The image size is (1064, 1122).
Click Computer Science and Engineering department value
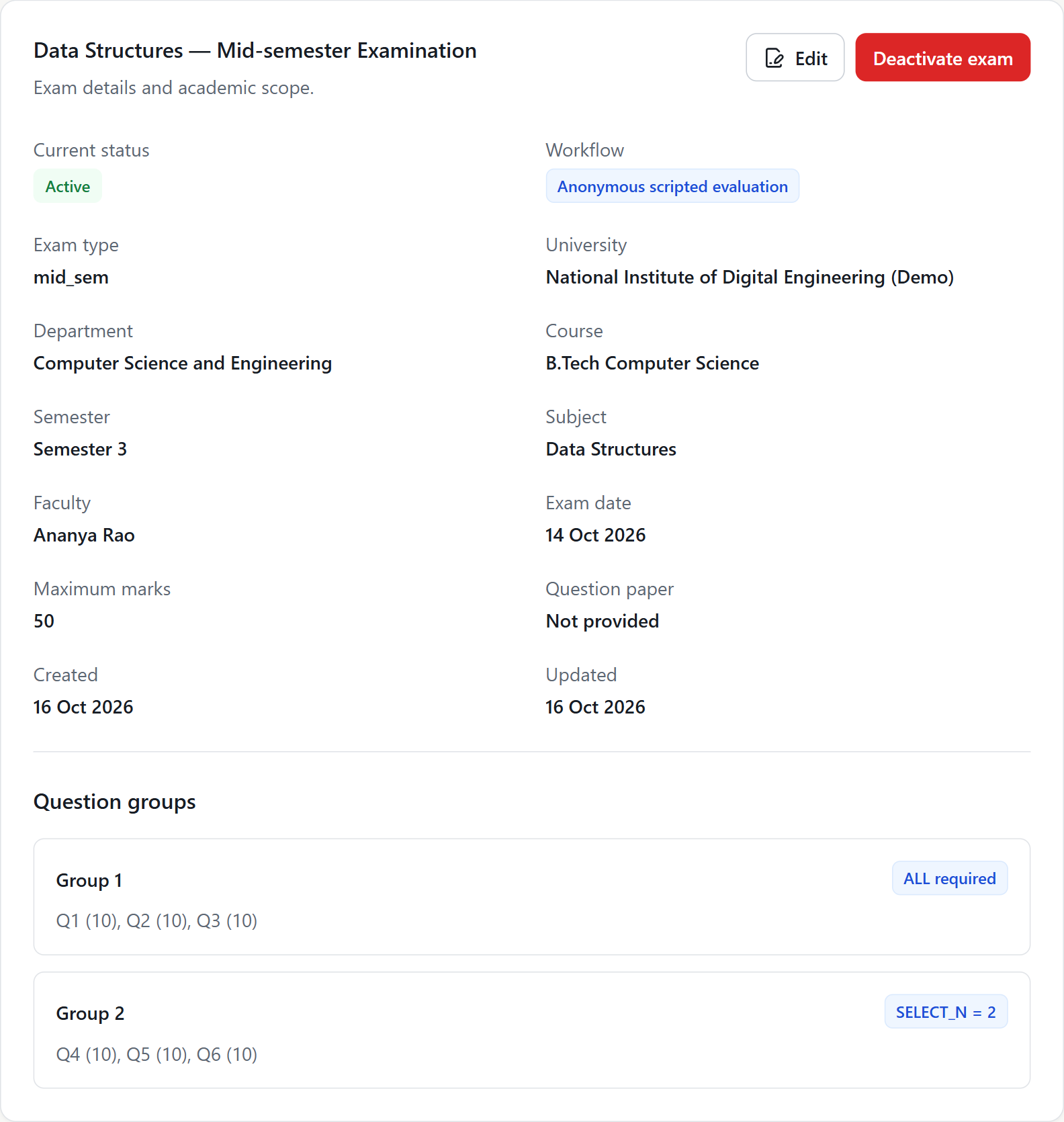click(183, 363)
